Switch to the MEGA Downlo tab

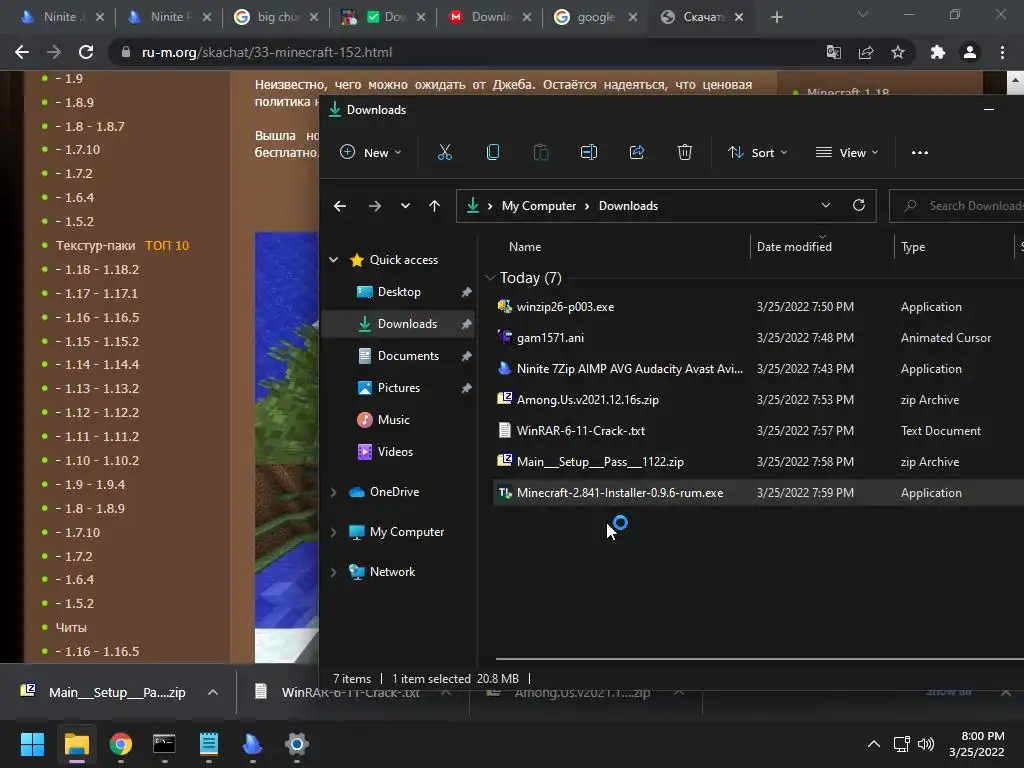click(490, 17)
